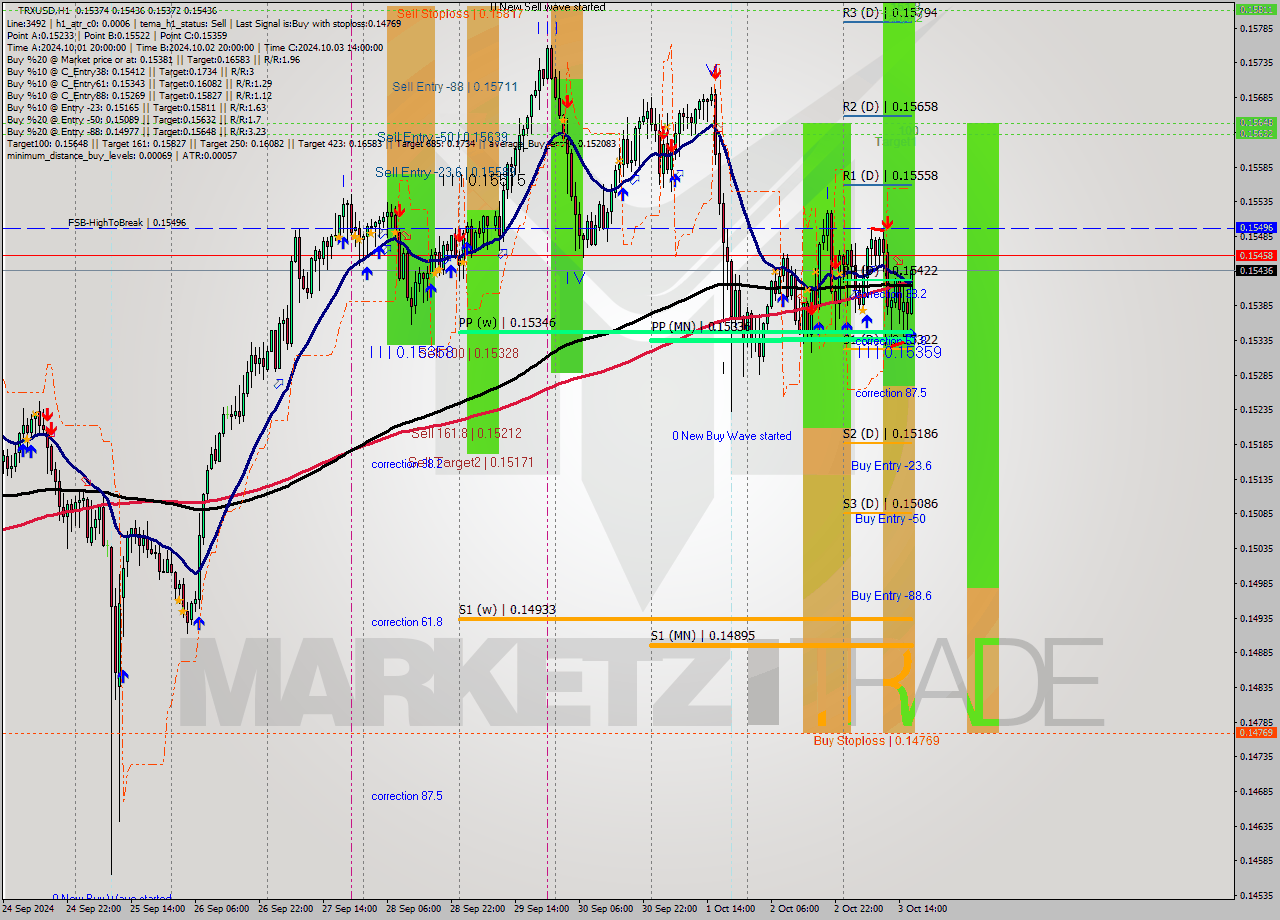Viewport: 1280px width, 920px height.
Task: Click the TRXUSD,H1 chart title
Action: coord(45,9)
